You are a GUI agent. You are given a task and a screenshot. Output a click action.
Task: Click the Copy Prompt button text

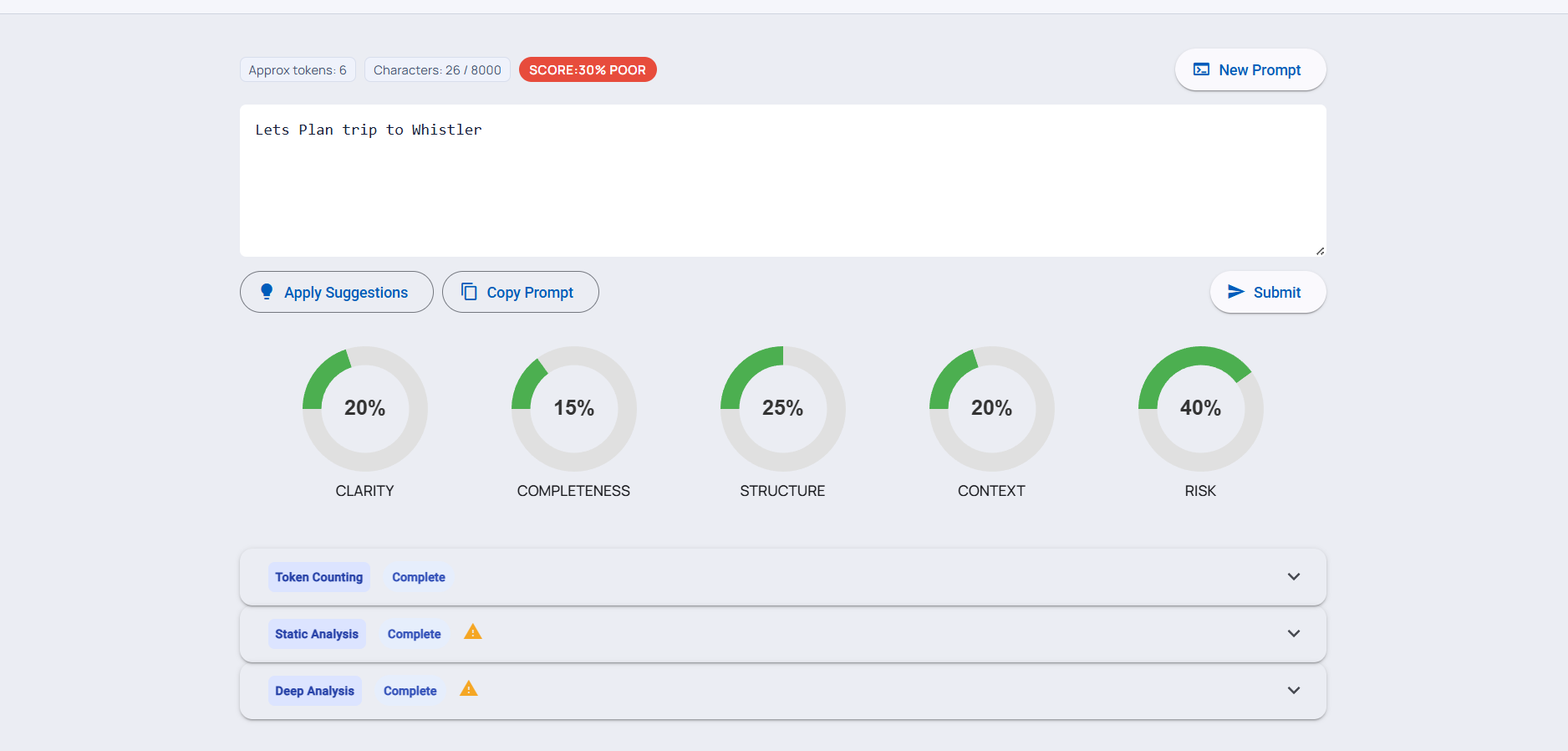tap(530, 293)
